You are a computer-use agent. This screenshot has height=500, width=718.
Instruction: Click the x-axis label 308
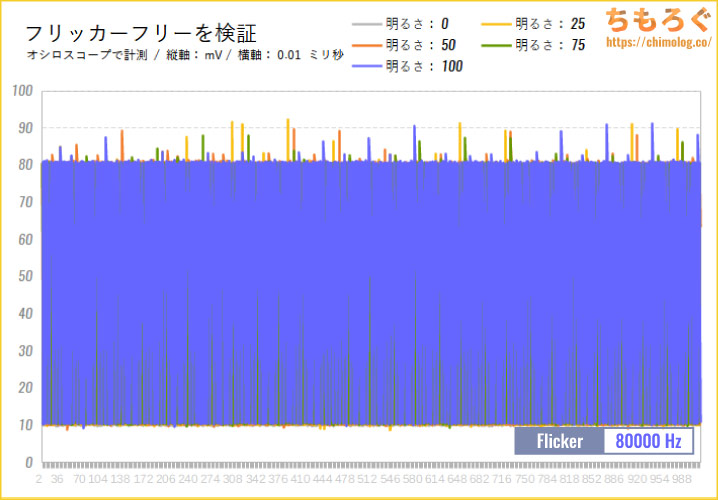[231, 479]
